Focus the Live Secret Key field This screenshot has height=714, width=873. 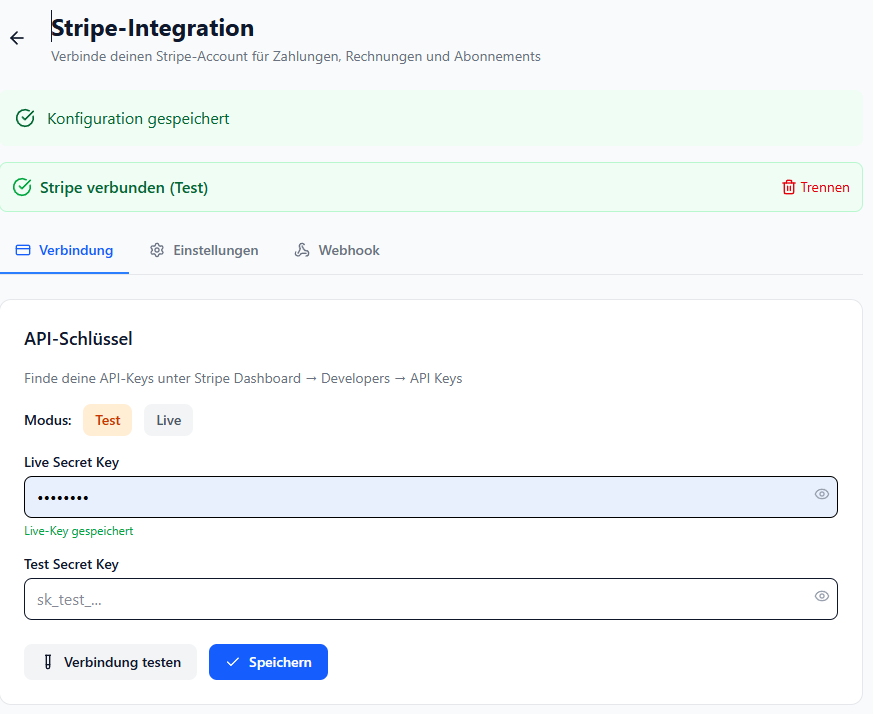(x=430, y=497)
